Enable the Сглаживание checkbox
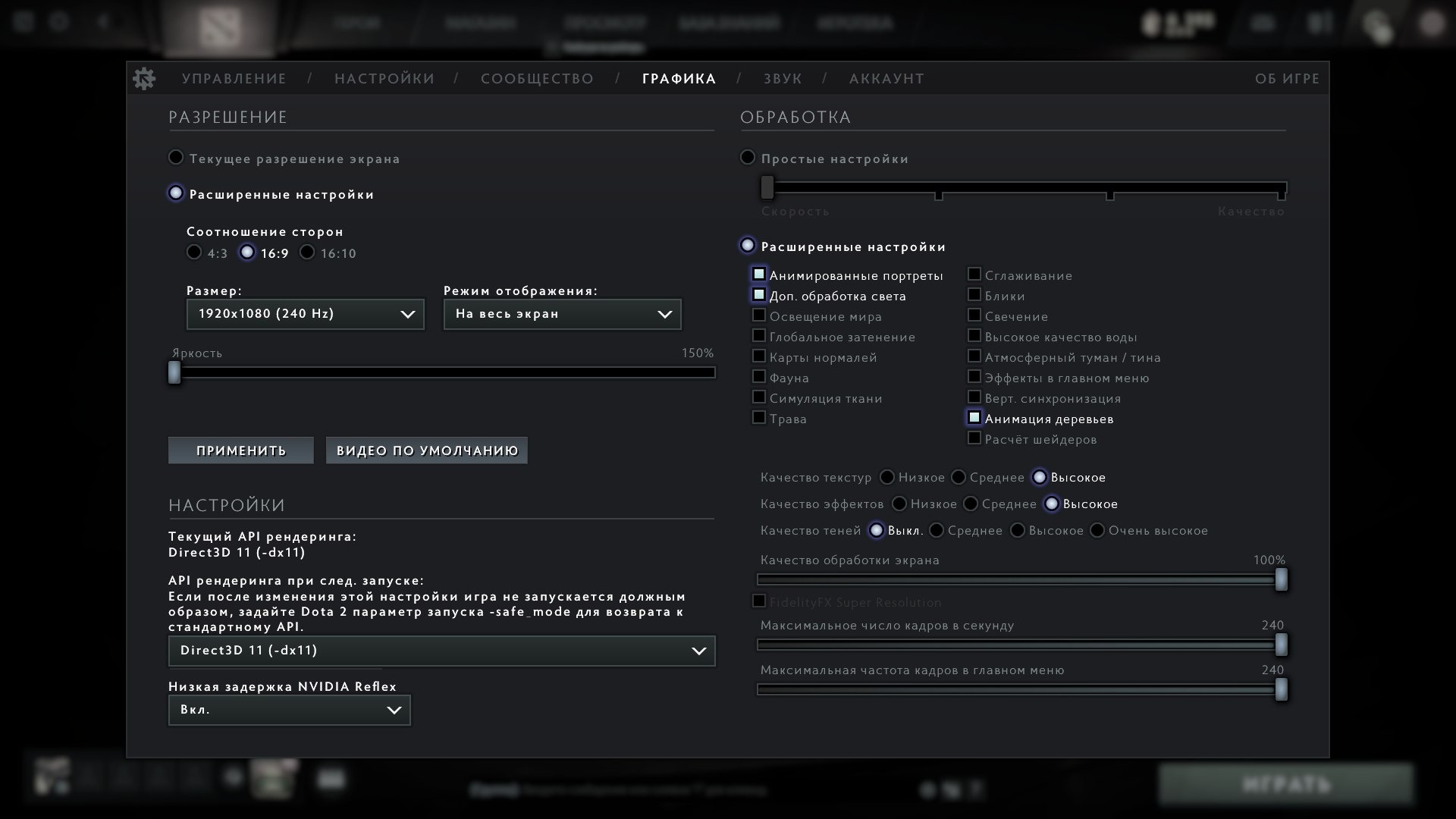Image resolution: width=1456 pixels, height=819 pixels. point(974,275)
